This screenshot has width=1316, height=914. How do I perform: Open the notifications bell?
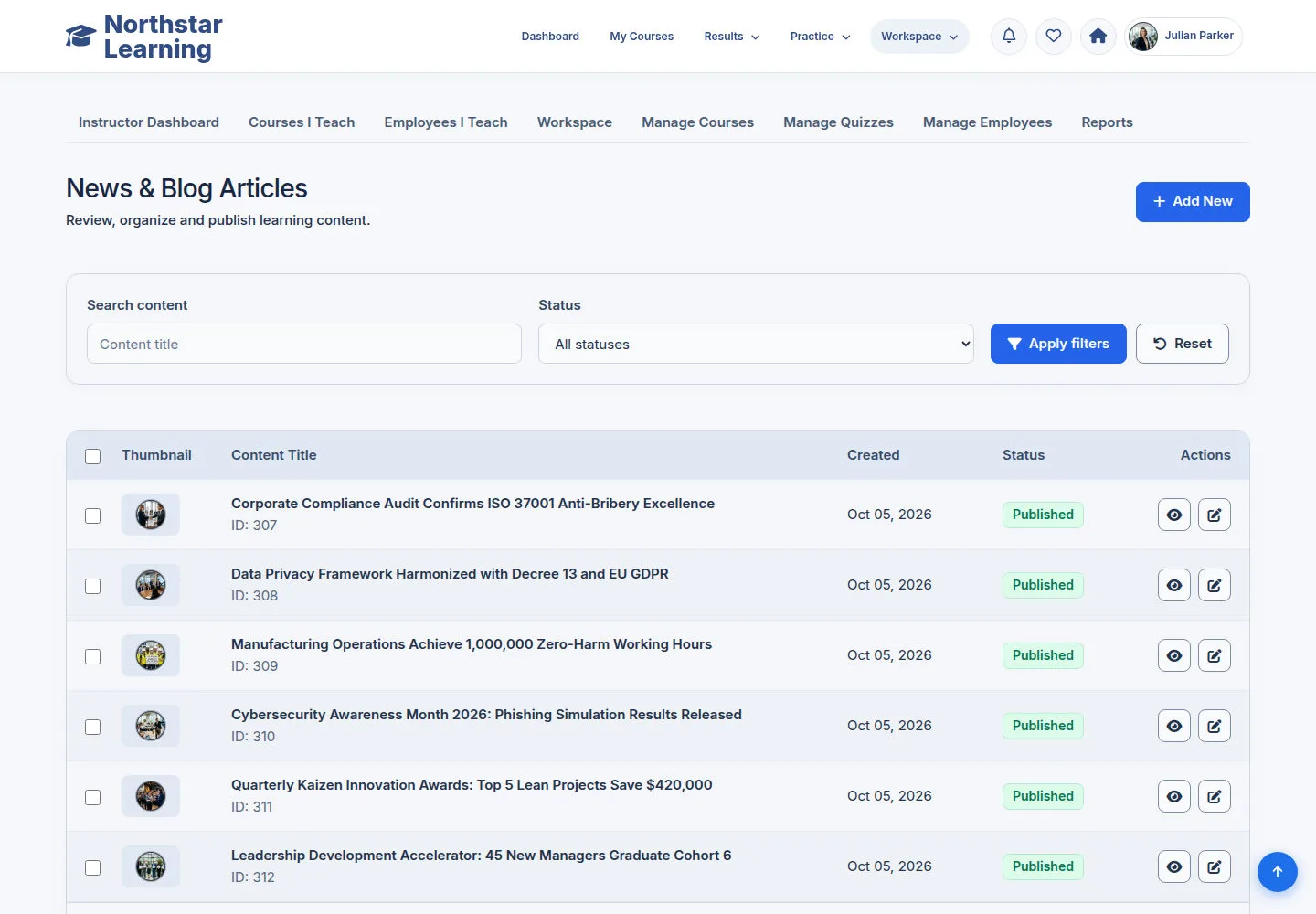click(1009, 37)
